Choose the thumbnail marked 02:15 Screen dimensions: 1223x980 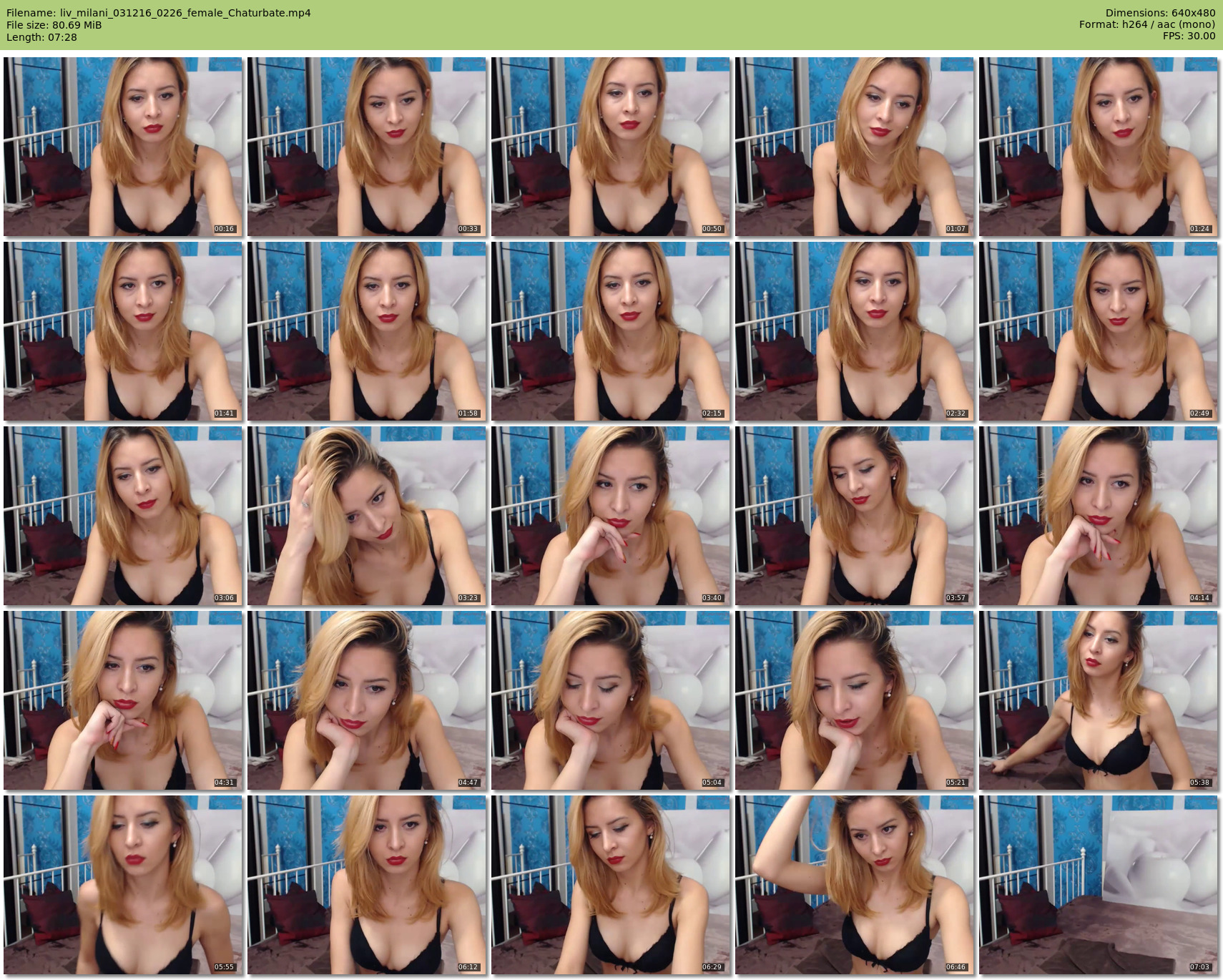[611, 331]
